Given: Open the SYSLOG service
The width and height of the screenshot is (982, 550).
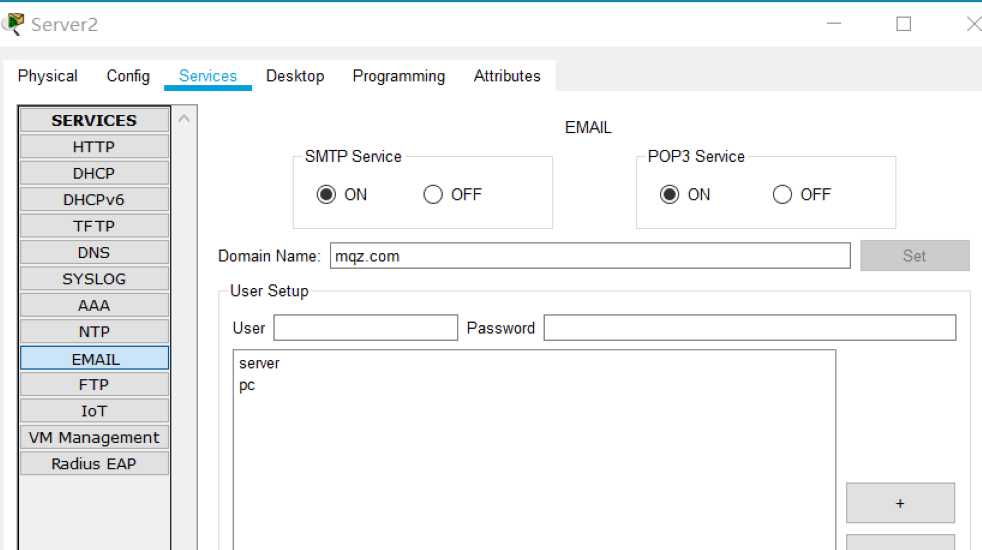Looking at the screenshot, I should (95, 279).
